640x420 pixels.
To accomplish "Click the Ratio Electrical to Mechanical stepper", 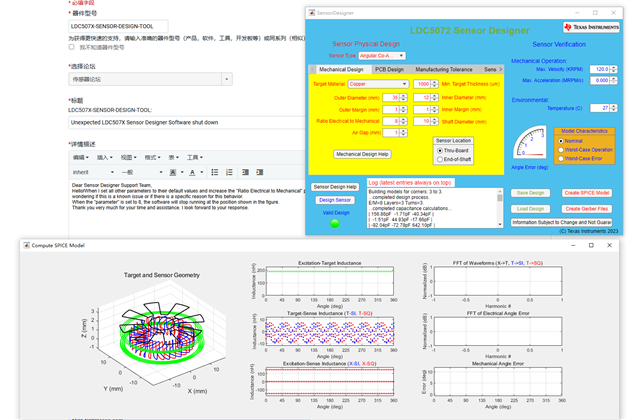I will (403, 121).
